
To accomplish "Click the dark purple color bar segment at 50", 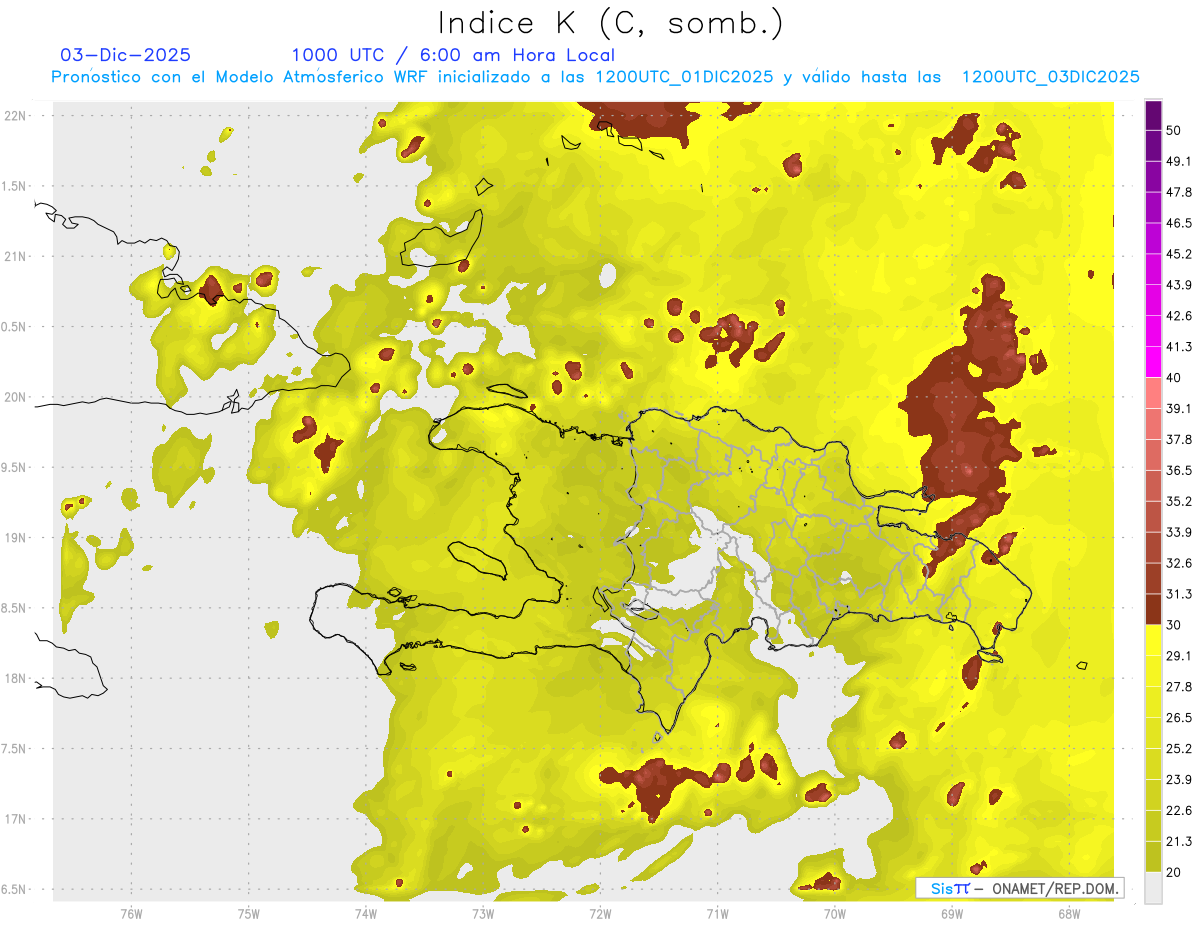I will pyautogui.click(x=1153, y=115).
